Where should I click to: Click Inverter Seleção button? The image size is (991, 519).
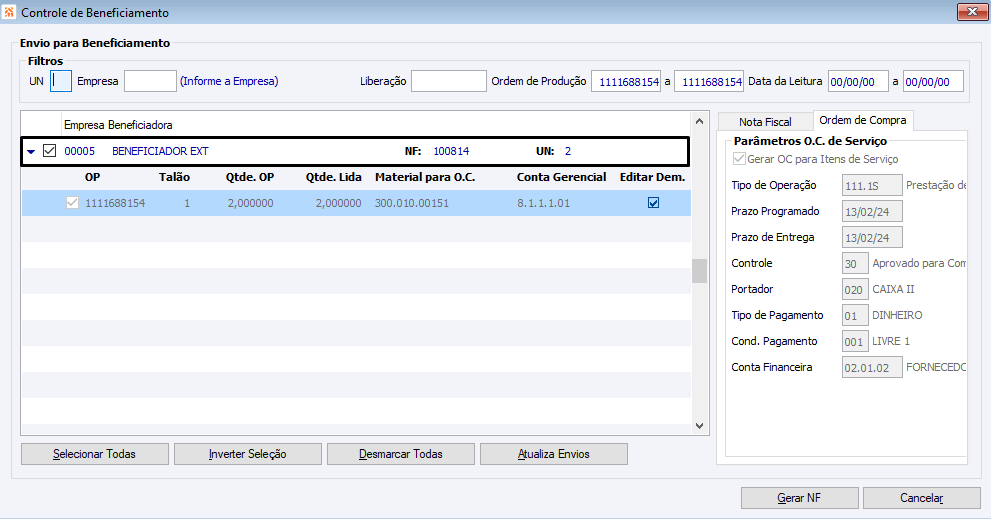click(x=248, y=454)
